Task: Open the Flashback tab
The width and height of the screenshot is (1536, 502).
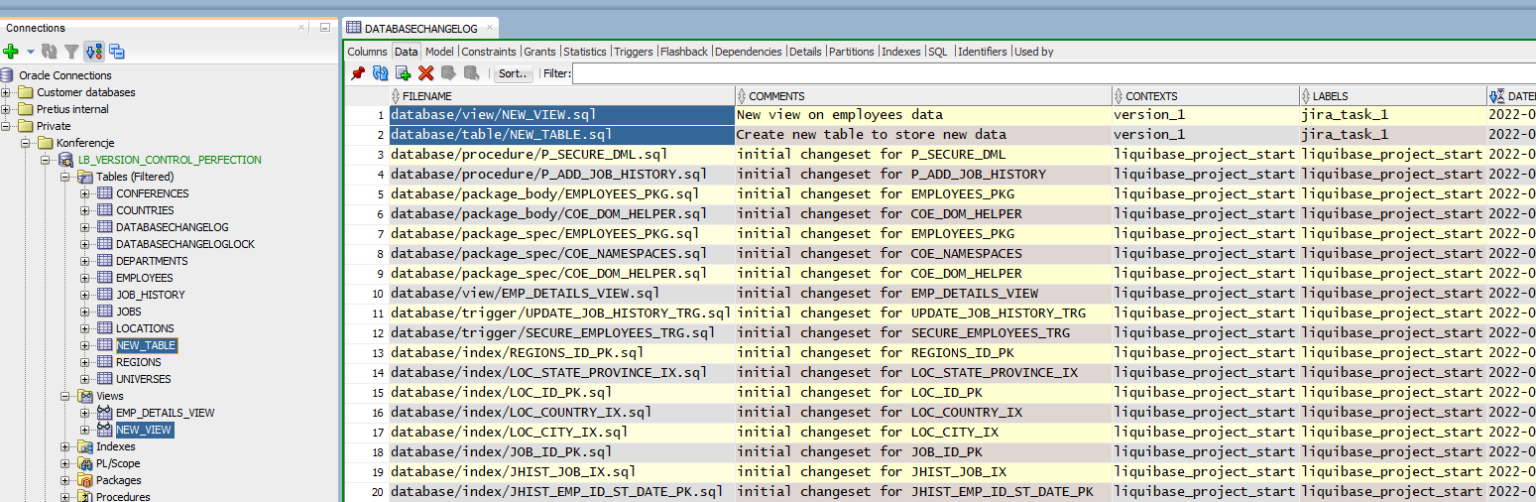Action: tap(684, 51)
